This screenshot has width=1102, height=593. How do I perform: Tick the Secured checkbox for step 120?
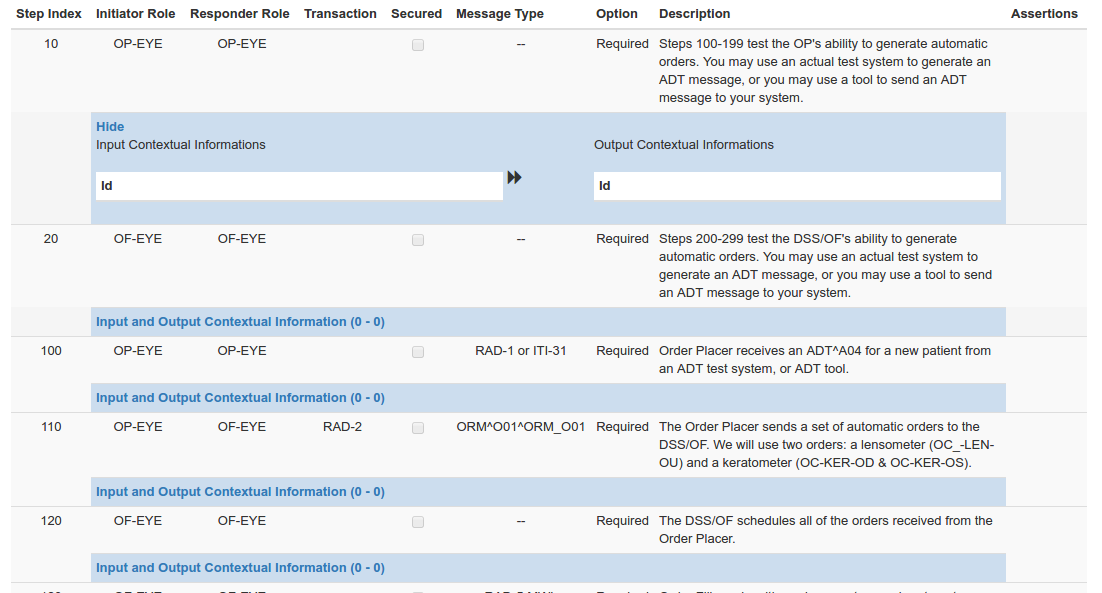[418, 522]
